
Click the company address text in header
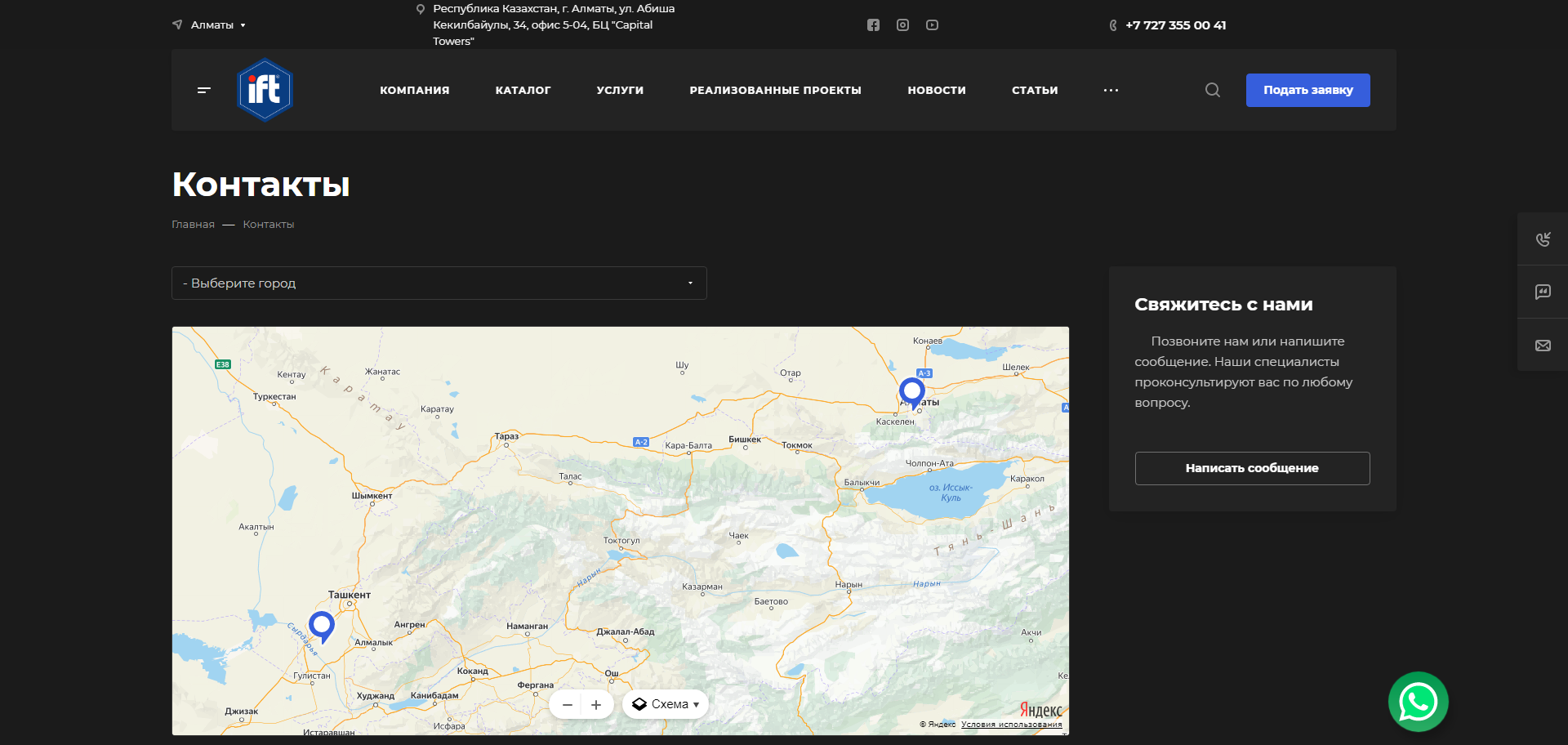(554, 25)
